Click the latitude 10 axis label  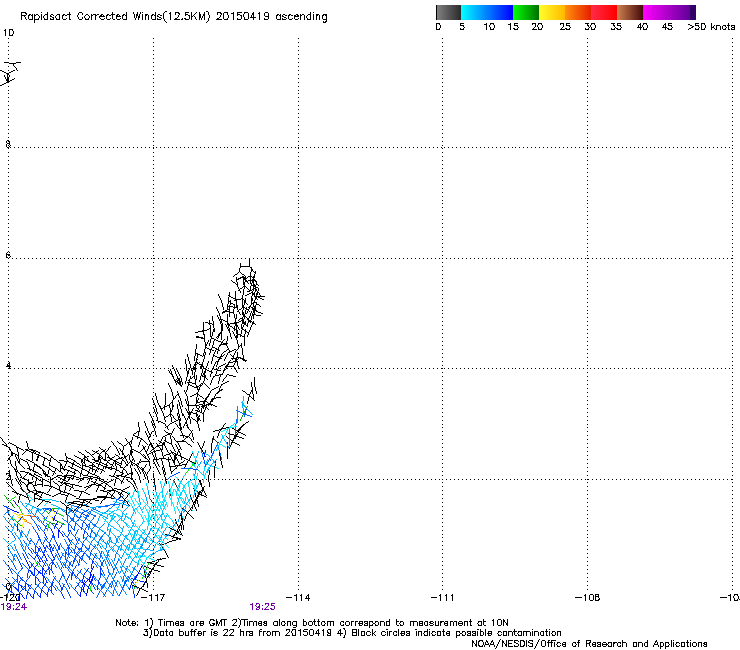point(8,33)
